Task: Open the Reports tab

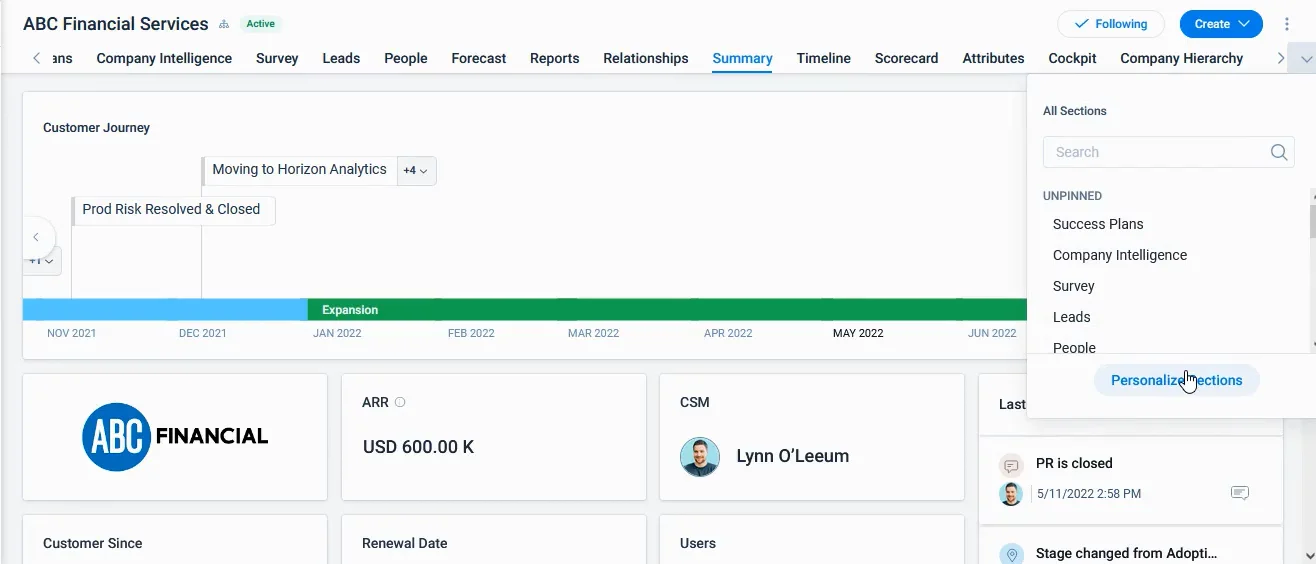Action: [x=555, y=58]
